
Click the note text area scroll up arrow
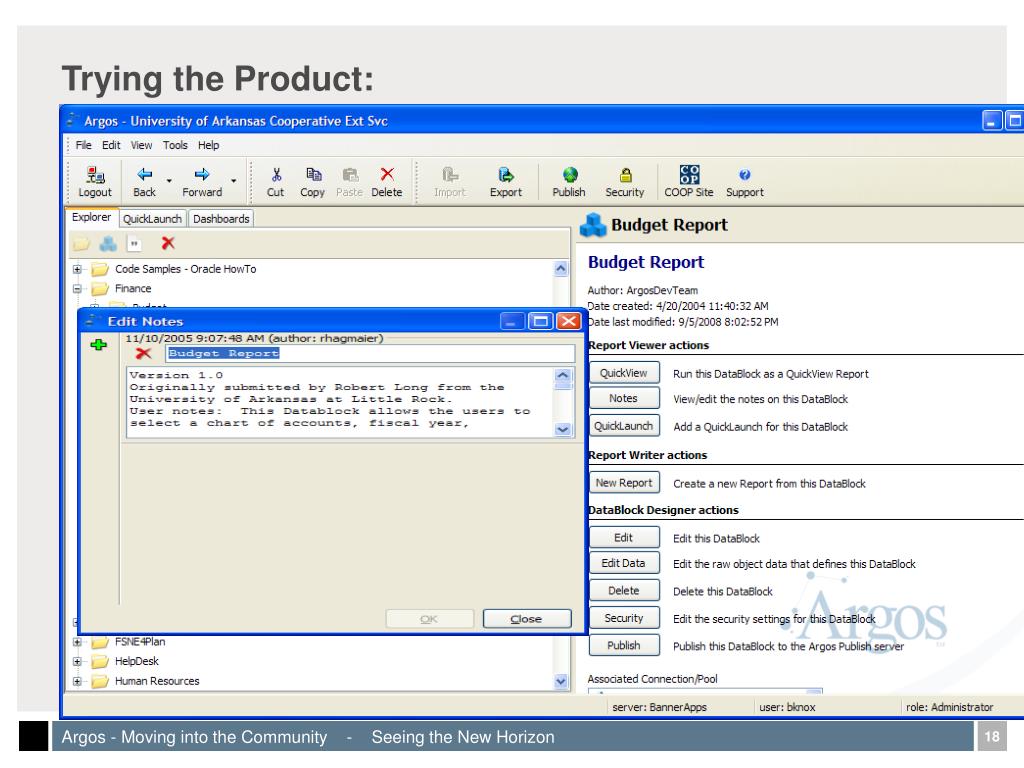tap(563, 376)
